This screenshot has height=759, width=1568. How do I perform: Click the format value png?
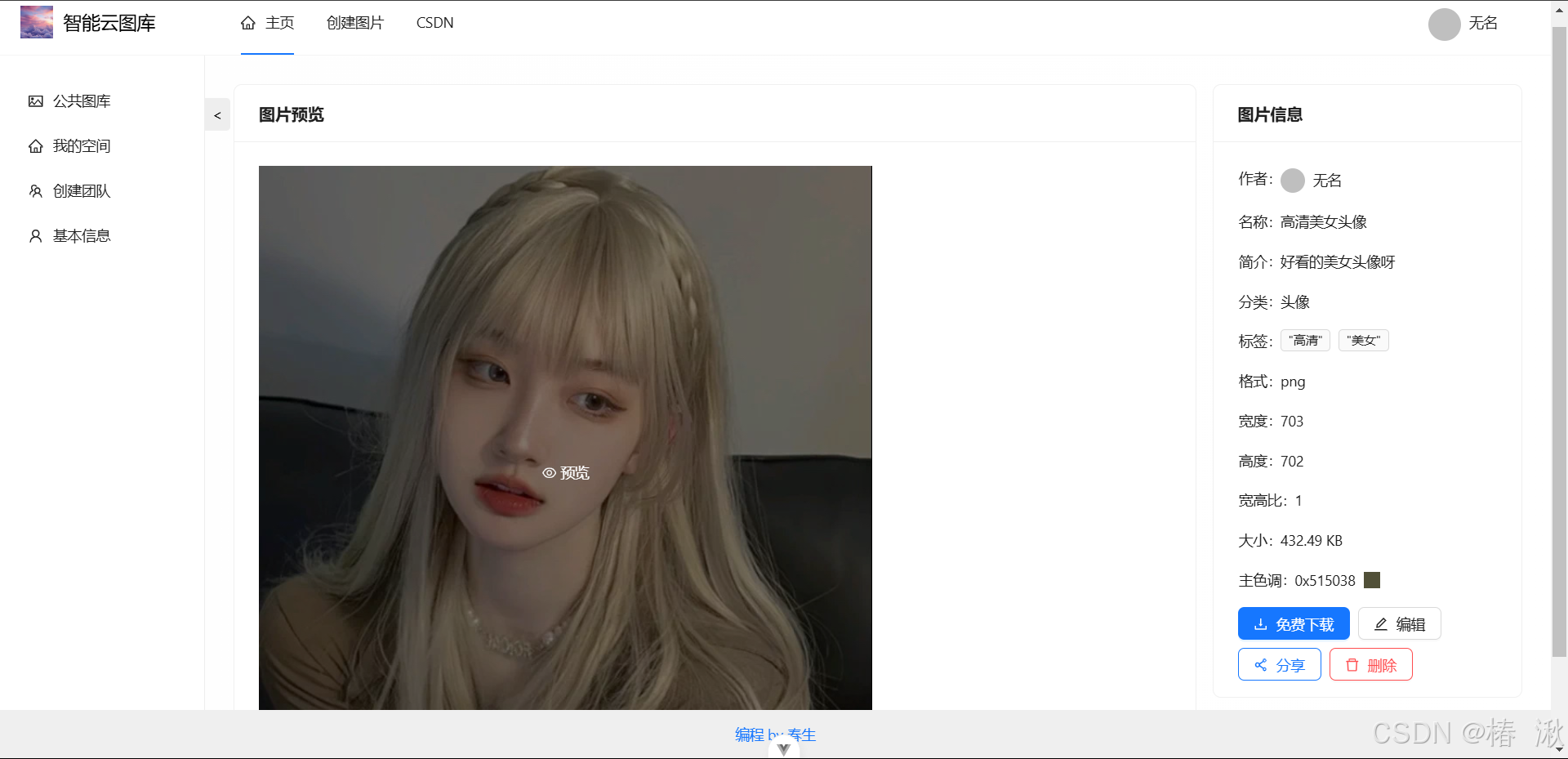1293,382
